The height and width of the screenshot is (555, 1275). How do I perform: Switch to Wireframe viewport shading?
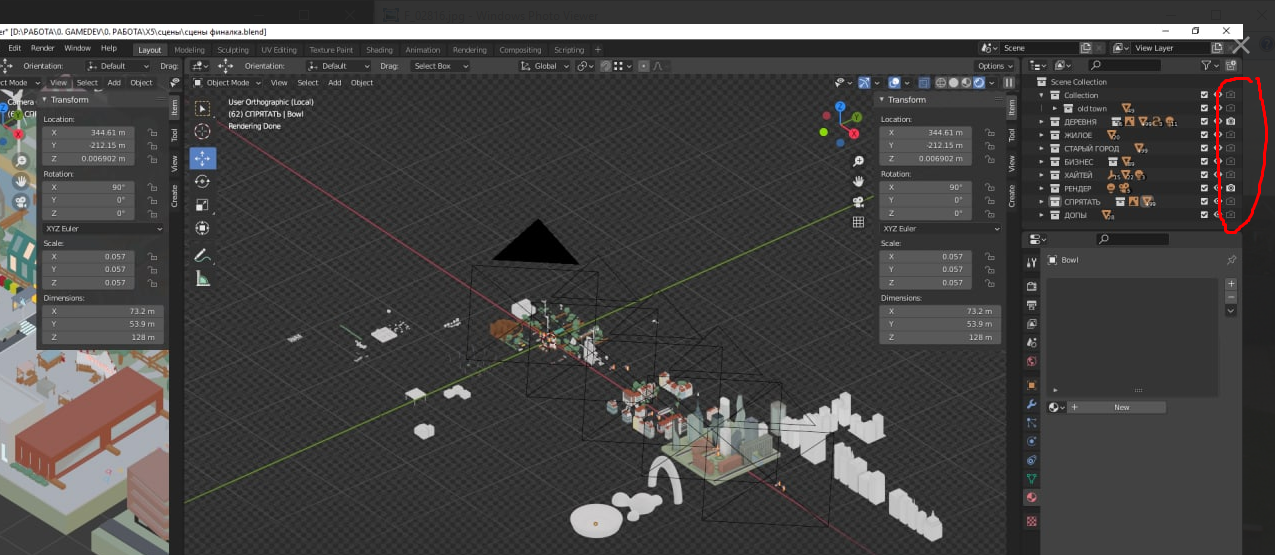942,83
